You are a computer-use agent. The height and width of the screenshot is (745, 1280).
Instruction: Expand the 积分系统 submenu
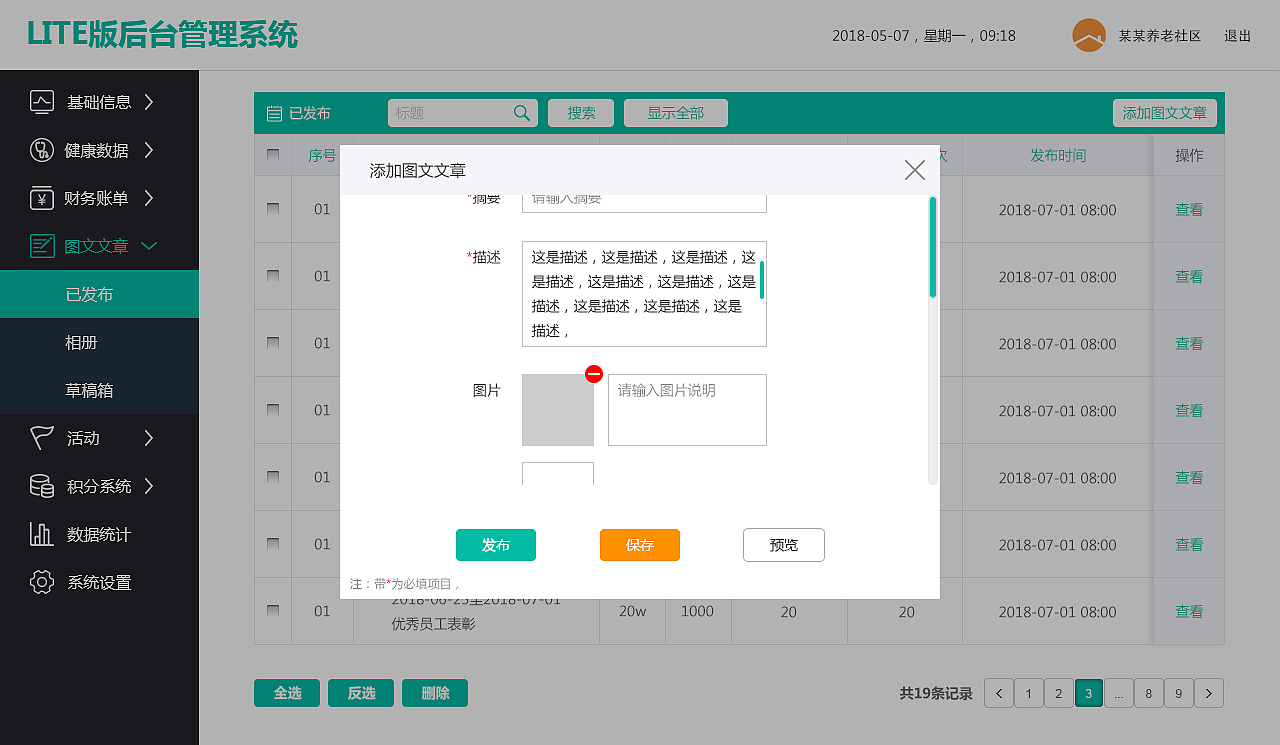point(148,486)
